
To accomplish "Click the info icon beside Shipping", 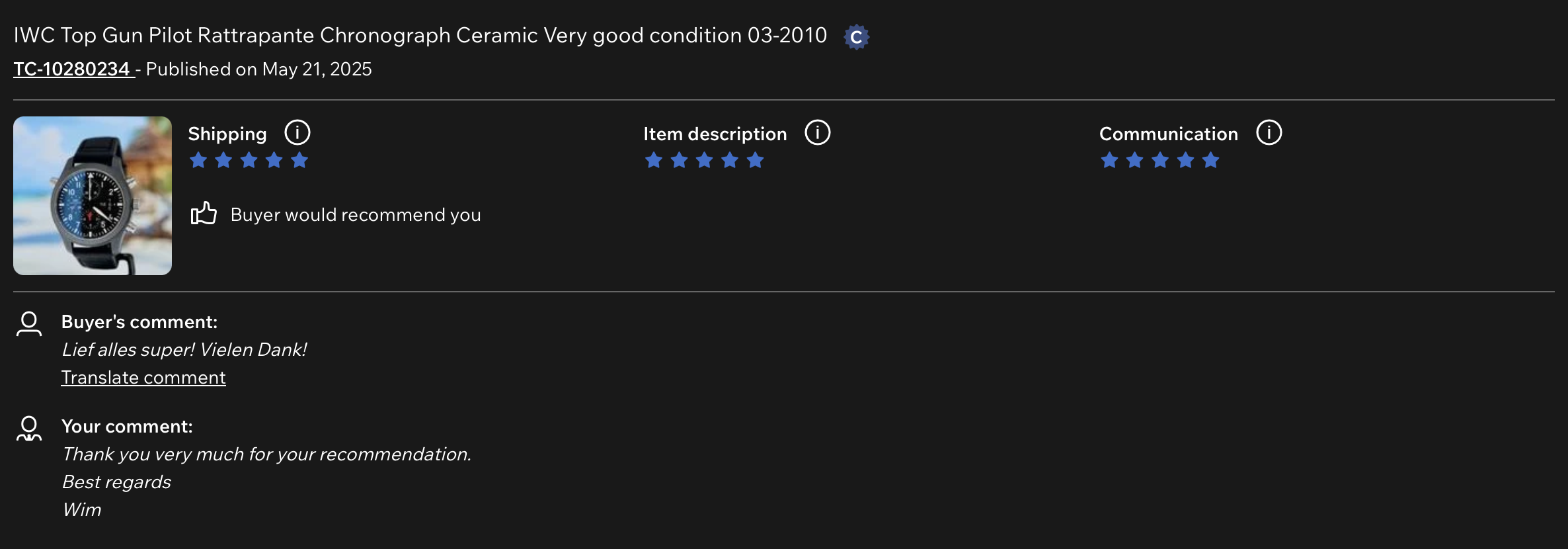I will tap(297, 133).
